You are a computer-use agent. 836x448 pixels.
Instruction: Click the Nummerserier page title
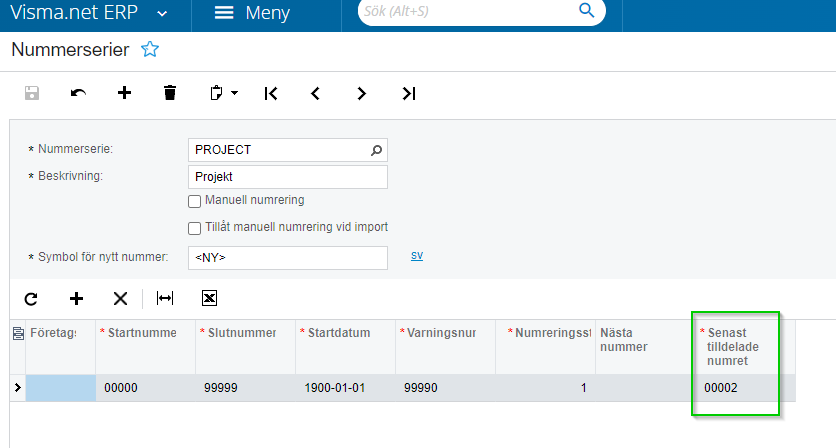click(x=70, y=50)
